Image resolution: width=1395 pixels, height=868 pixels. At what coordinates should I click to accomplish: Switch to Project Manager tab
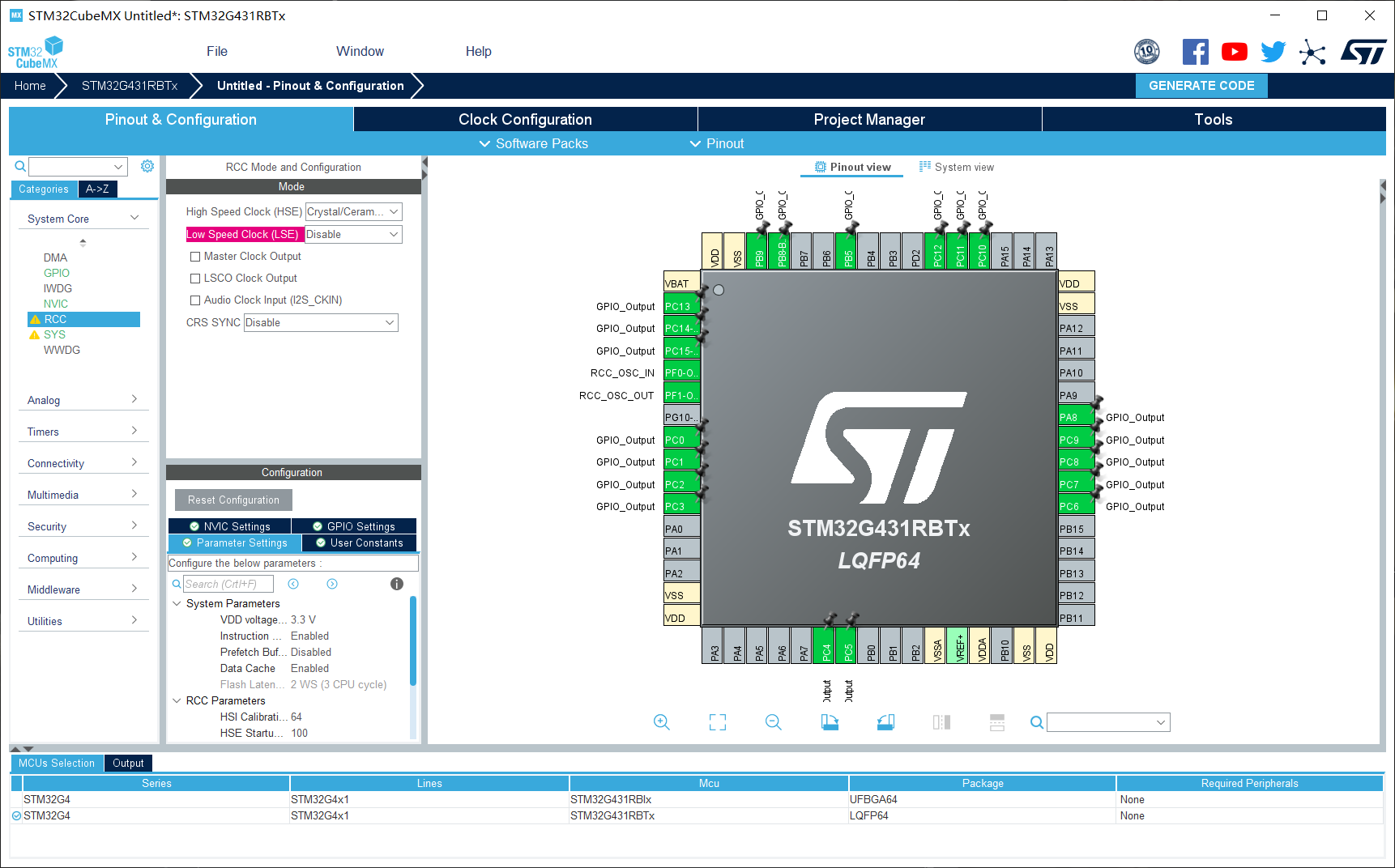click(x=869, y=119)
